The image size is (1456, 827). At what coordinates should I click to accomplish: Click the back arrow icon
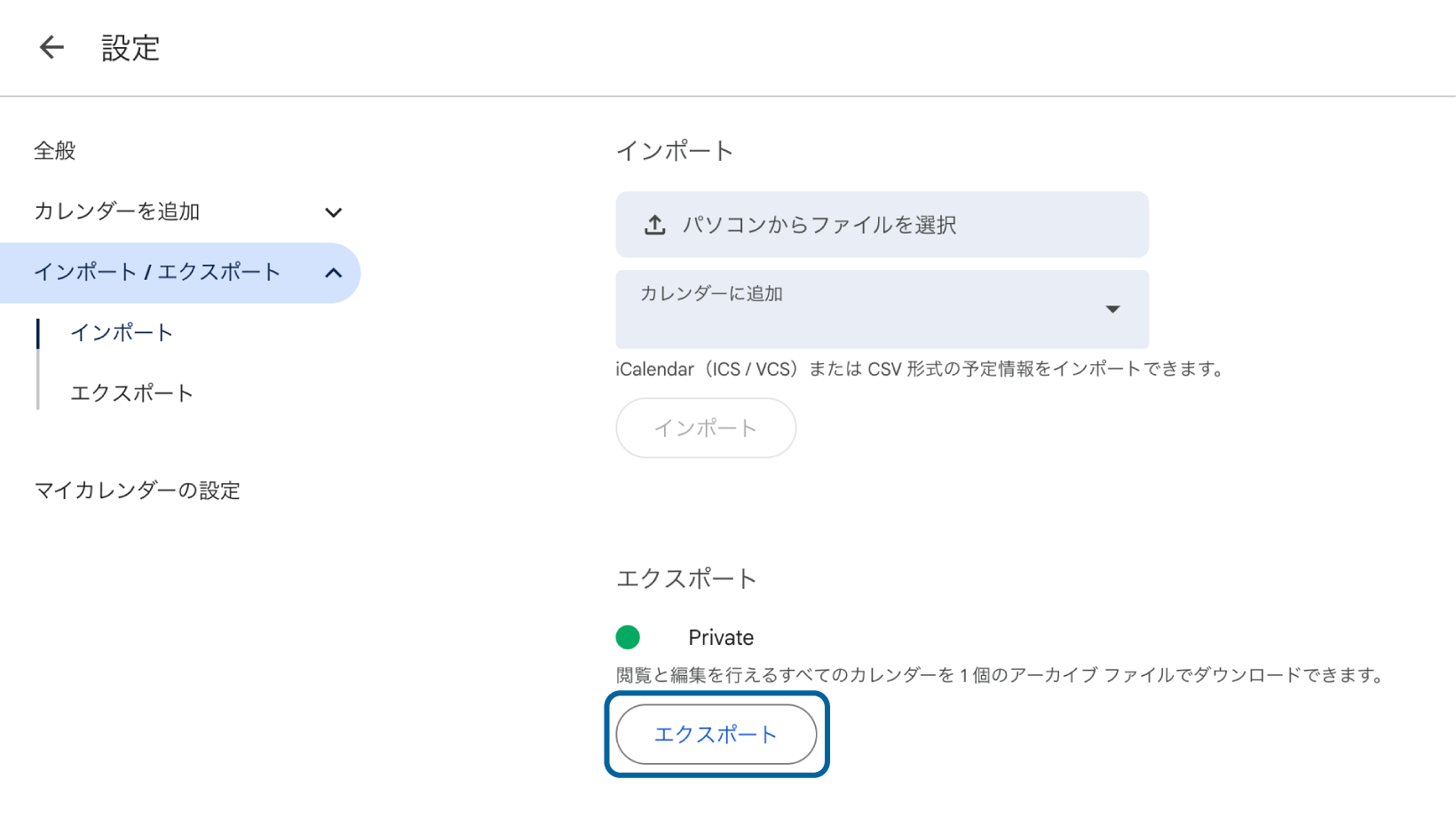[51, 47]
